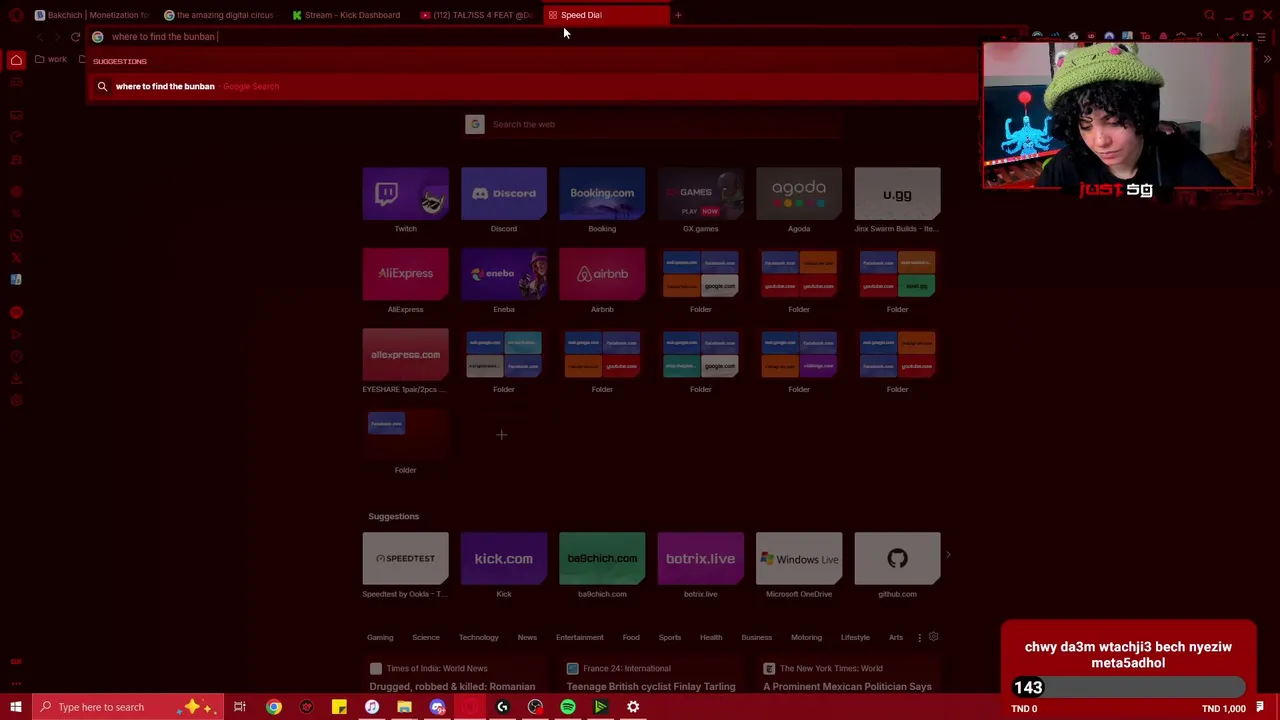This screenshot has height=720, width=1280.
Task: Open the u.gg Jinx Swarm Builds tile
Action: (x=897, y=194)
